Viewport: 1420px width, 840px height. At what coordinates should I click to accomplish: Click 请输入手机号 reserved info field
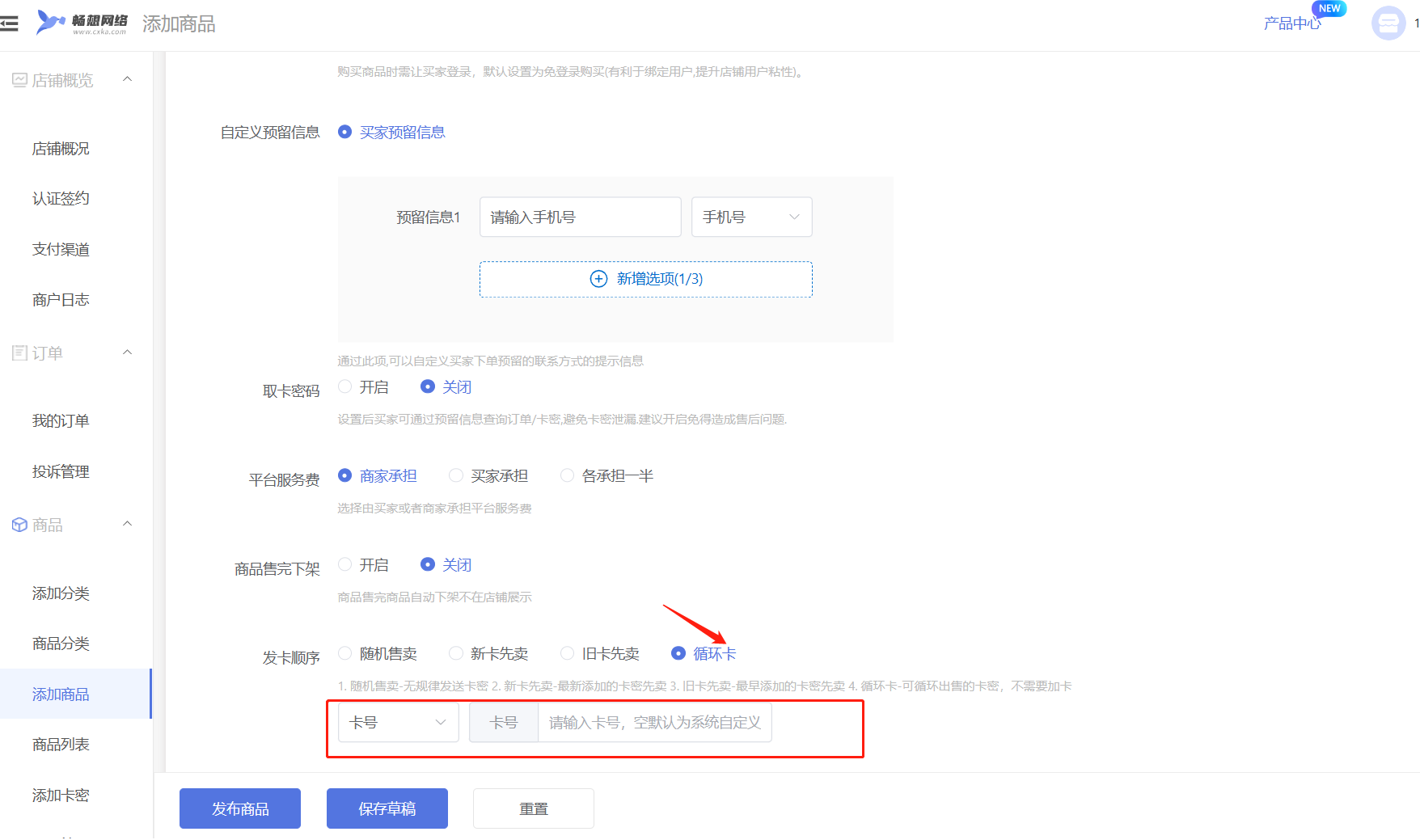point(581,217)
